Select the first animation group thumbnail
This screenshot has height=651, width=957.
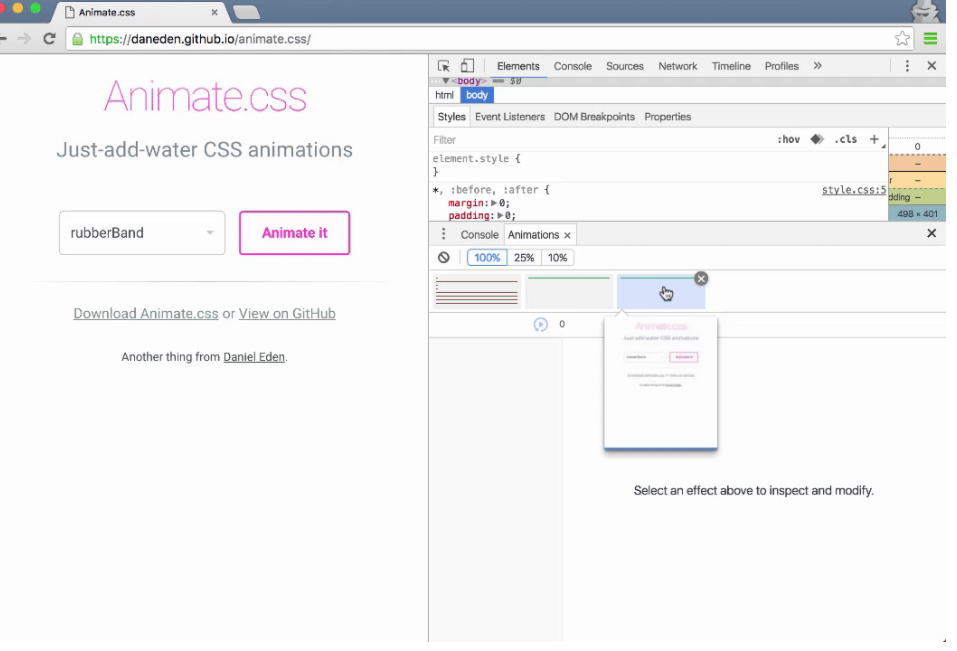point(477,291)
